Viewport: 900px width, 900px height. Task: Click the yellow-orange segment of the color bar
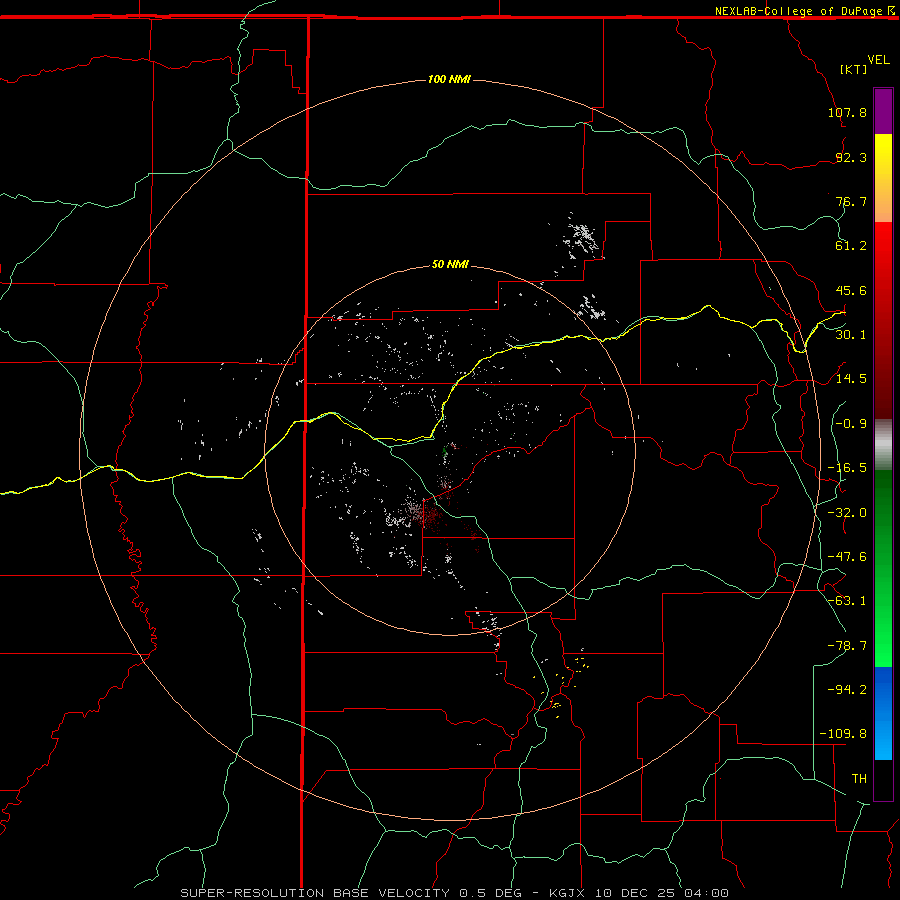click(x=883, y=178)
